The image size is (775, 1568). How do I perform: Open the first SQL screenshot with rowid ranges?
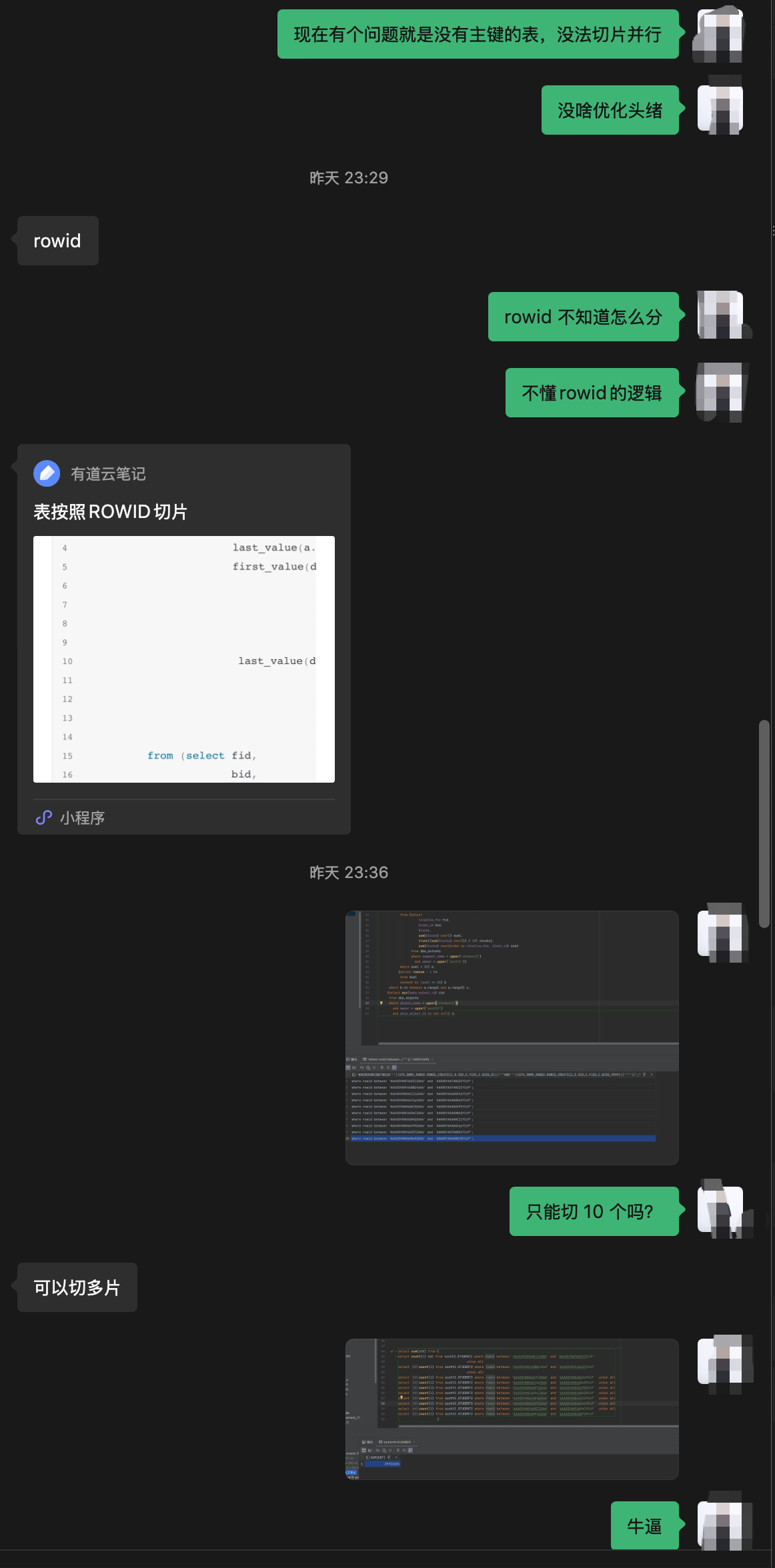coord(512,1037)
